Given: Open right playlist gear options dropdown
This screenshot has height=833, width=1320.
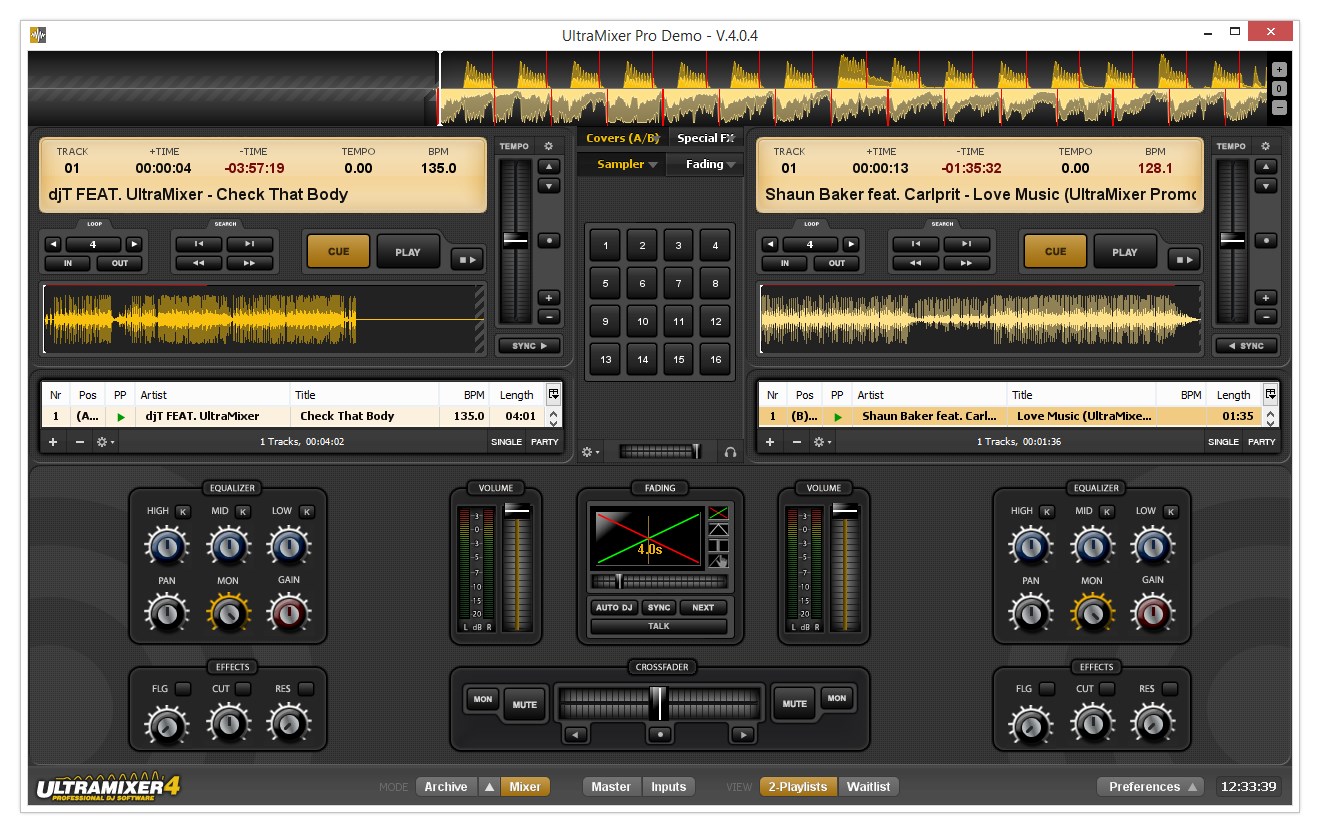Looking at the screenshot, I should click(822, 441).
